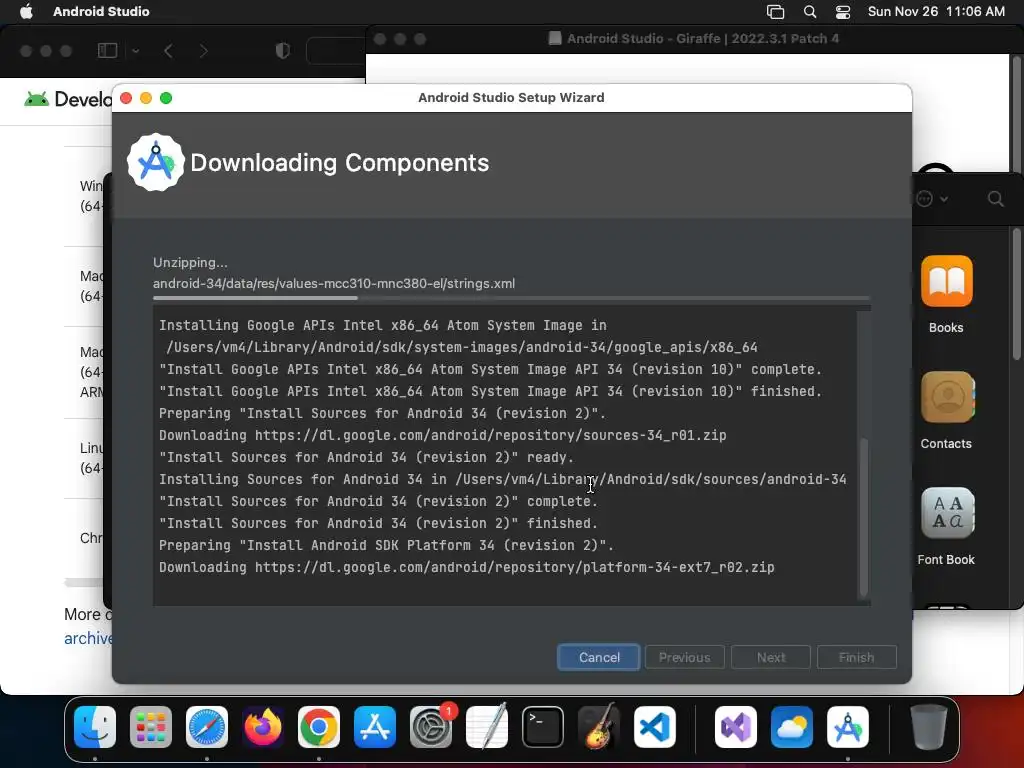This screenshot has width=1024, height=768.
Task: Open Safari sidebar dropdown chevron
Action: coord(135,50)
